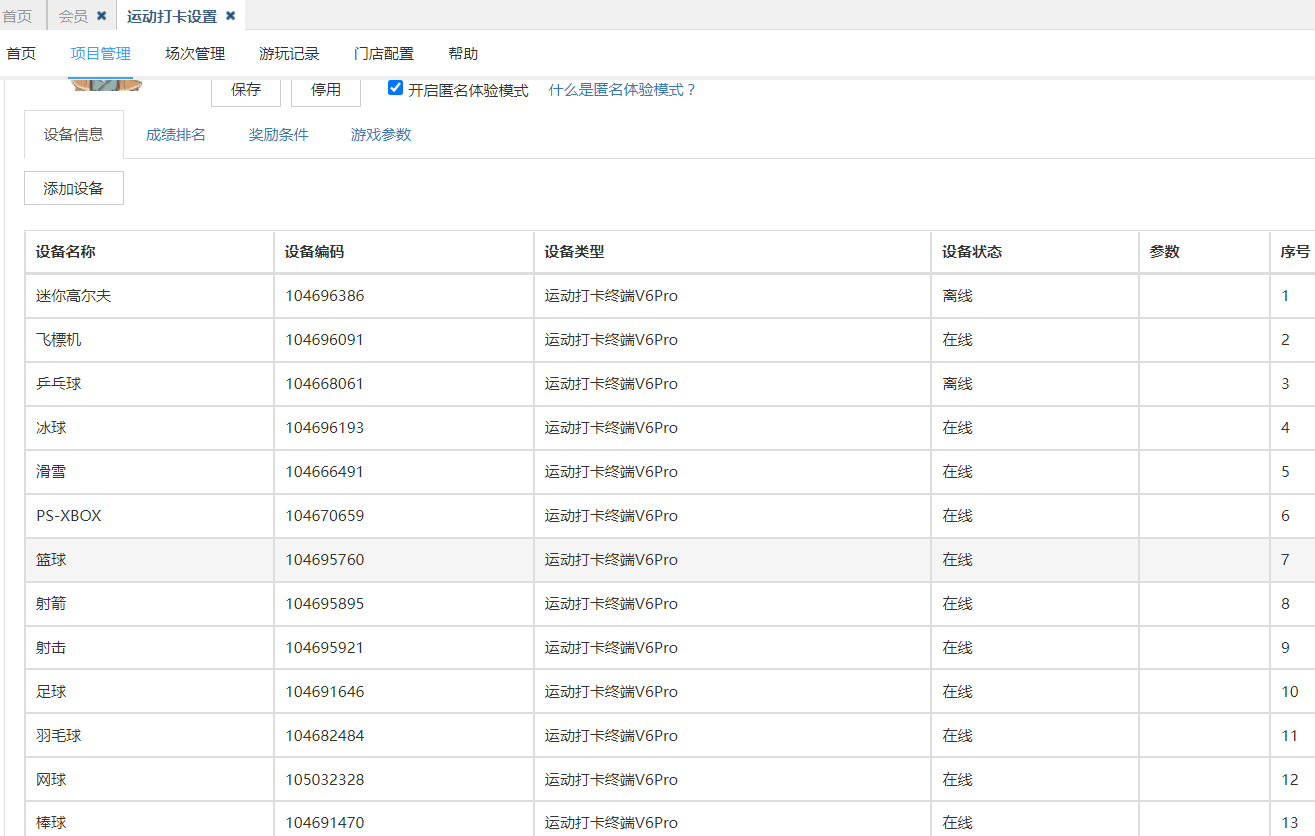Click device code 104682484

[325, 736]
